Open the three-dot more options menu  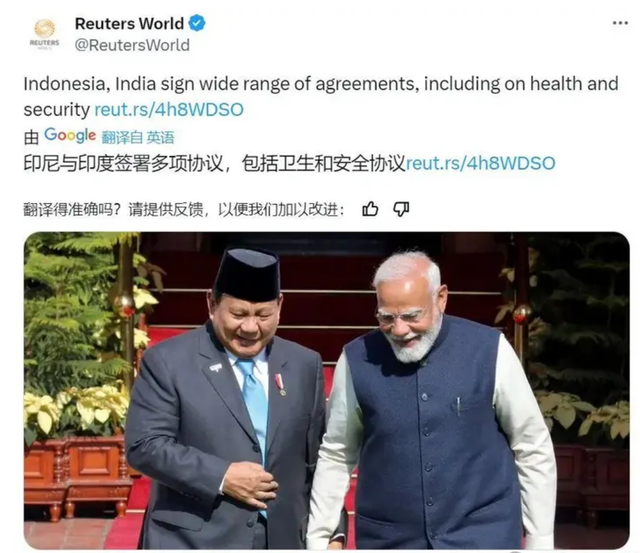click(620, 23)
